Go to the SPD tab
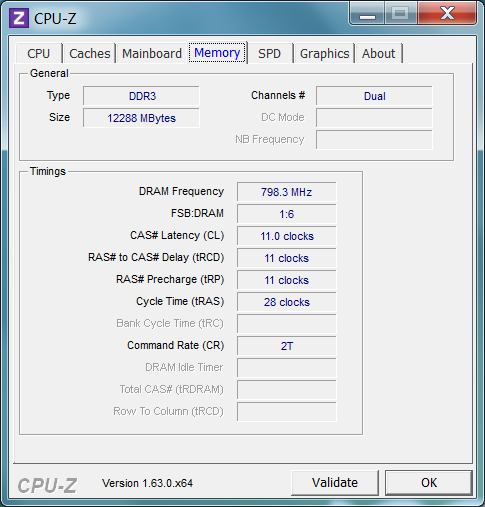485x507 pixels. click(269, 53)
